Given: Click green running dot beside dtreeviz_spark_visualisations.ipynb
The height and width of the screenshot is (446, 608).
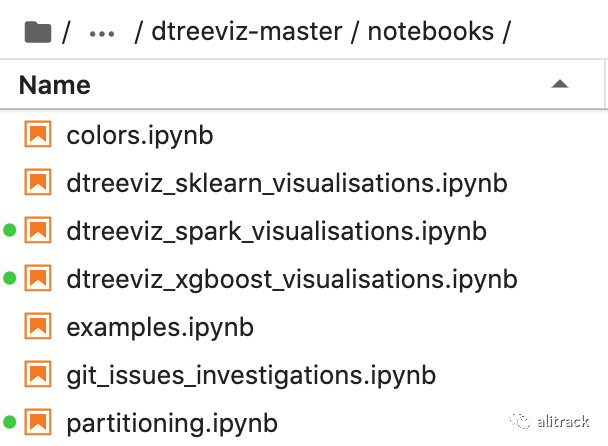Looking at the screenshot, I should point(10,230).
